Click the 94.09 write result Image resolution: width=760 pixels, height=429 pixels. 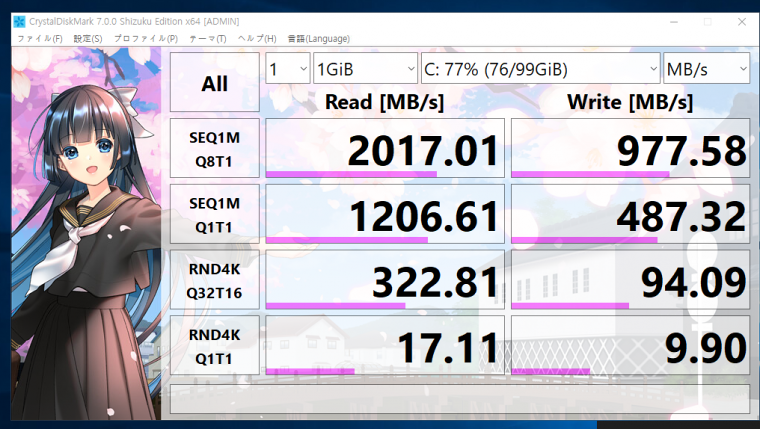(x=631, y=280)
